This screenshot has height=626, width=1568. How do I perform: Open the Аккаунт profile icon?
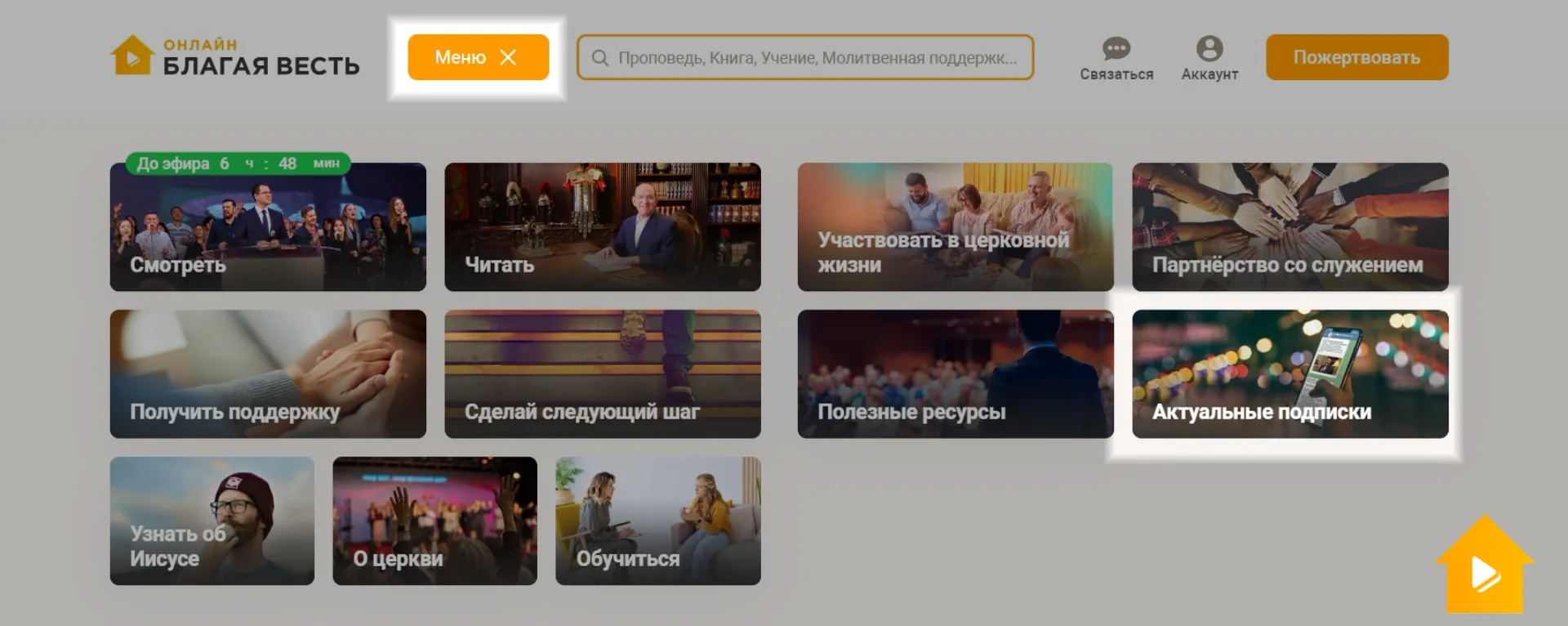click(x=1209, y=49)
